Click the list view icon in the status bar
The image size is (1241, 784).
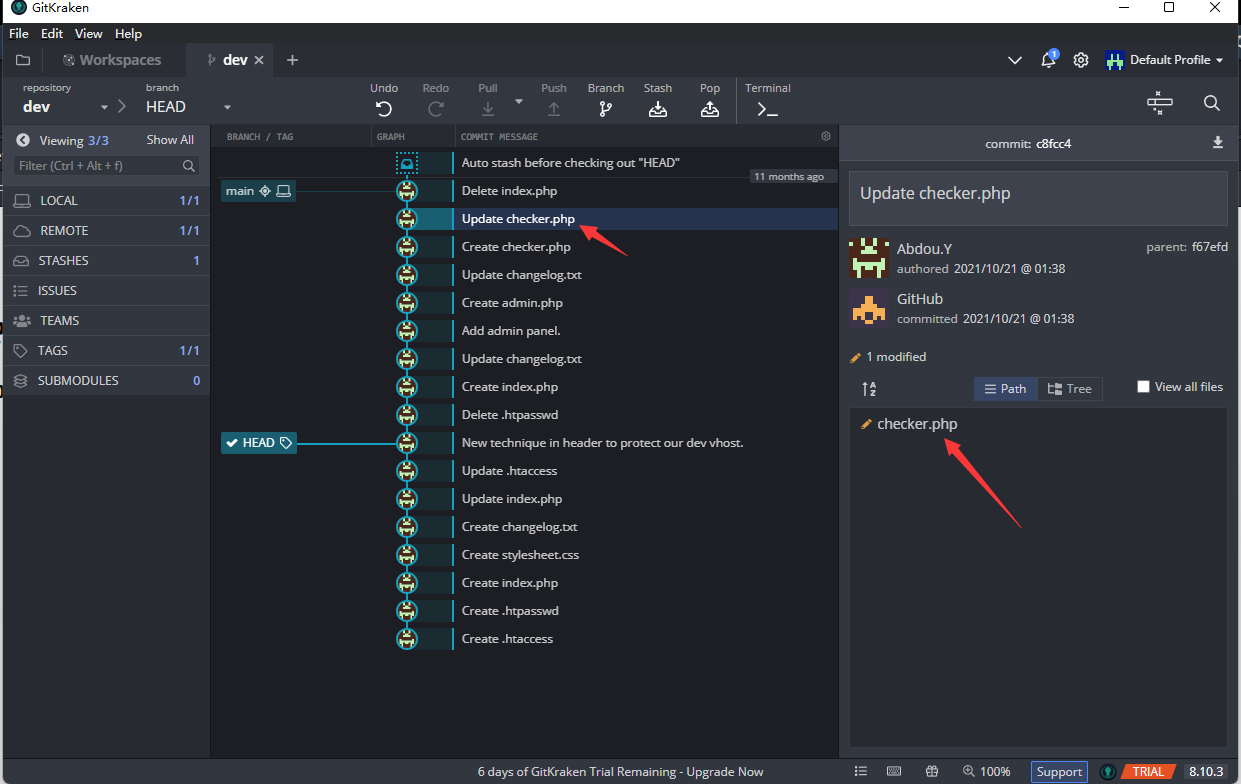pos(861,771)
